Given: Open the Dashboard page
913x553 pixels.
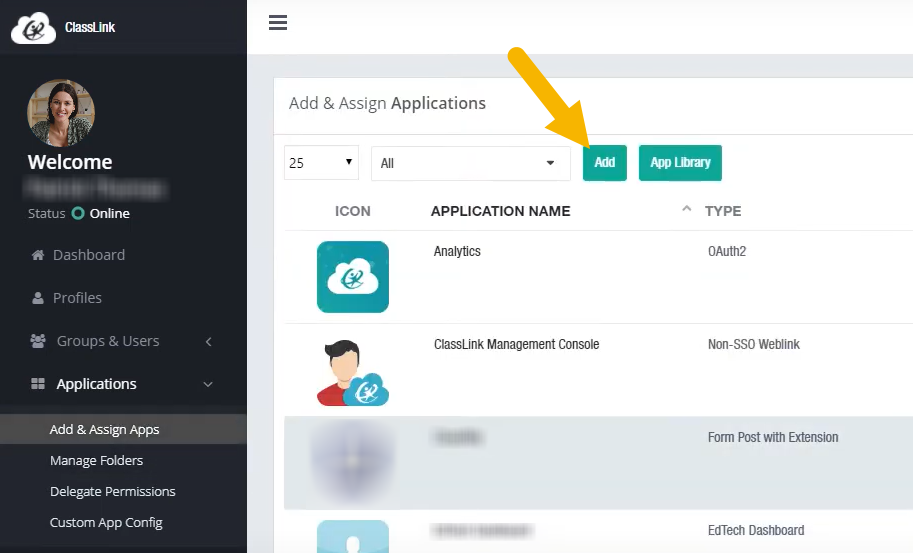Looking at the screenshot, I should coord(89,255).
